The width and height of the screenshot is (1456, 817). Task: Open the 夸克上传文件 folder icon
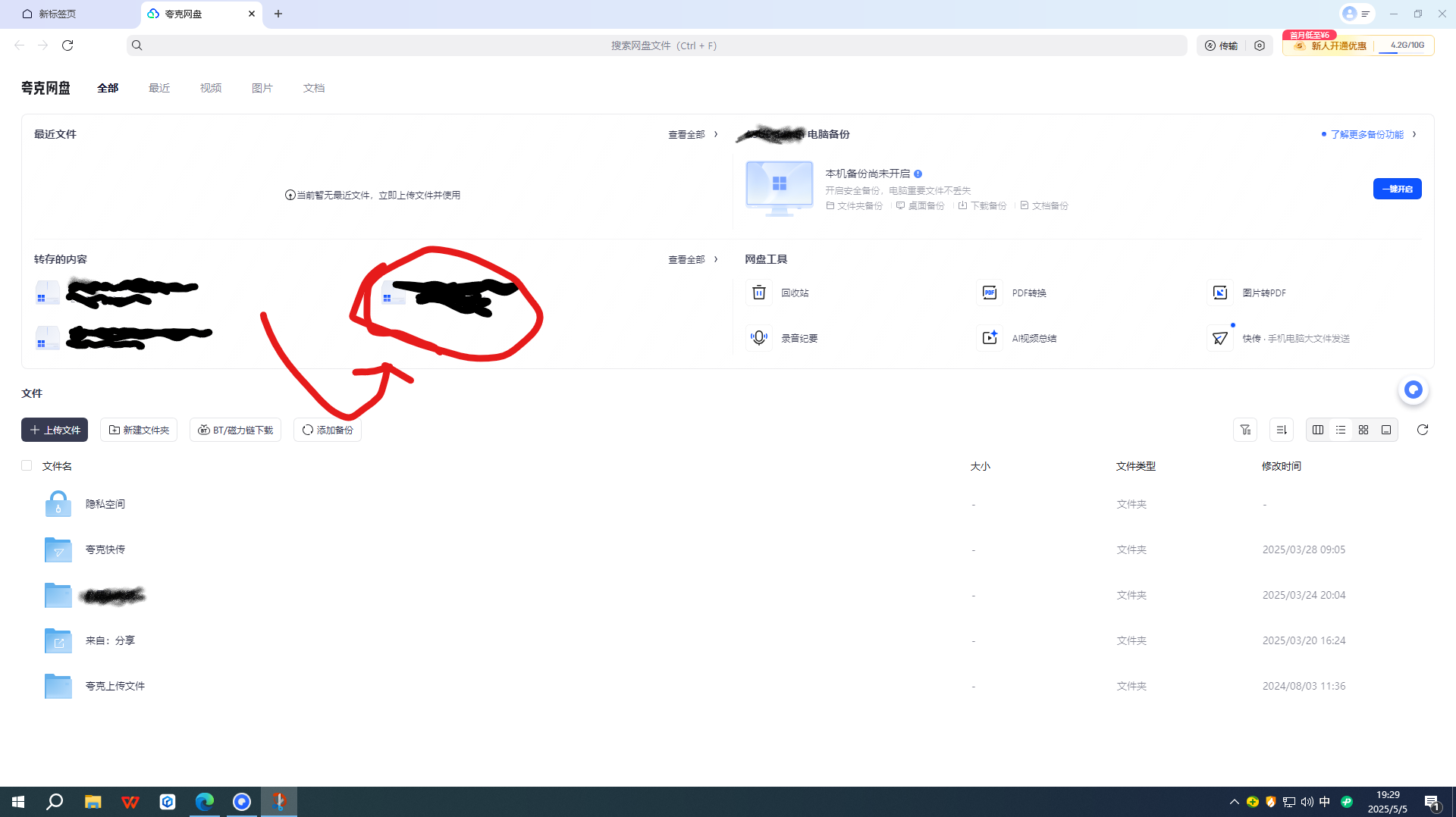click(58, 686)
